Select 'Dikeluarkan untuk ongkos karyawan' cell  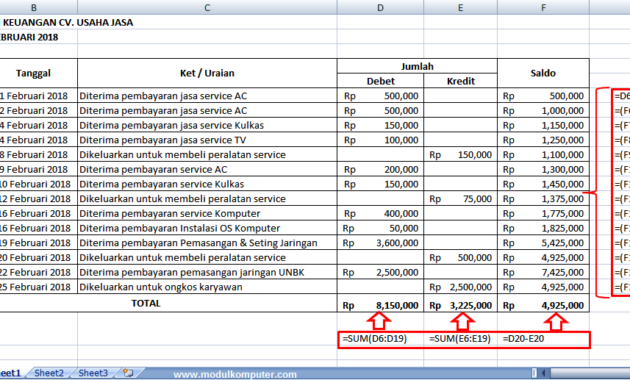tap(207, 287)
